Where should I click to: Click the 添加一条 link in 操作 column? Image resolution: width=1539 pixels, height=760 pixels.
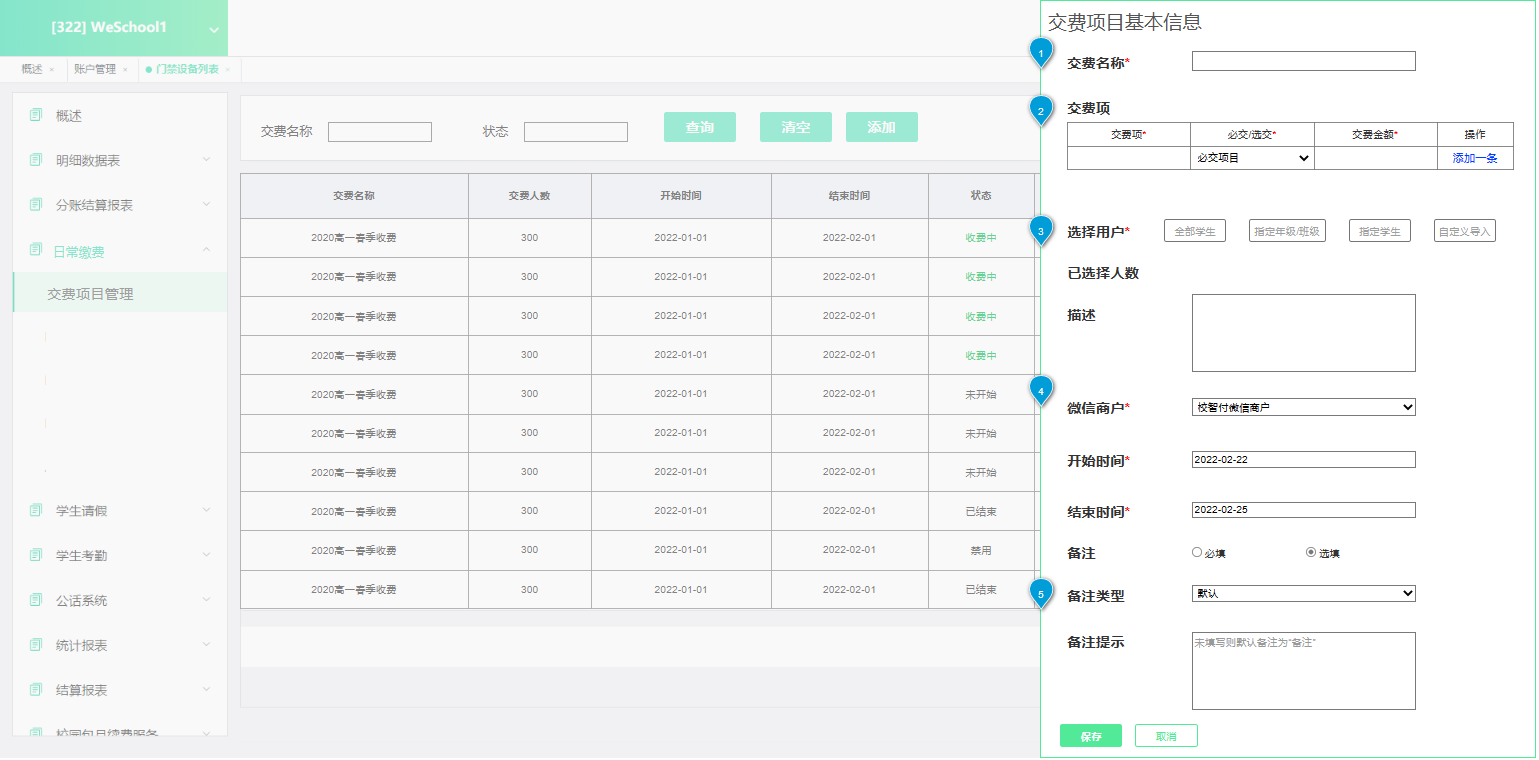point(1475,158)
